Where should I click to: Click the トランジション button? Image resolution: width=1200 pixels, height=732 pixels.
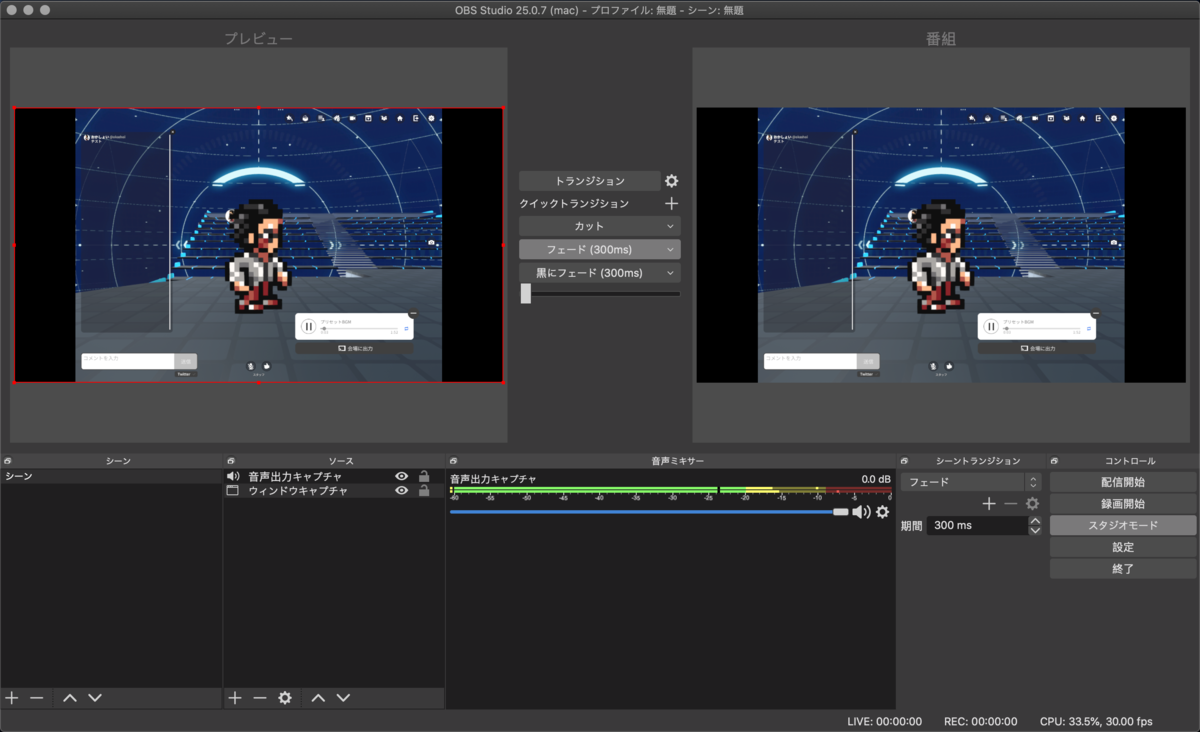[590, 181]
